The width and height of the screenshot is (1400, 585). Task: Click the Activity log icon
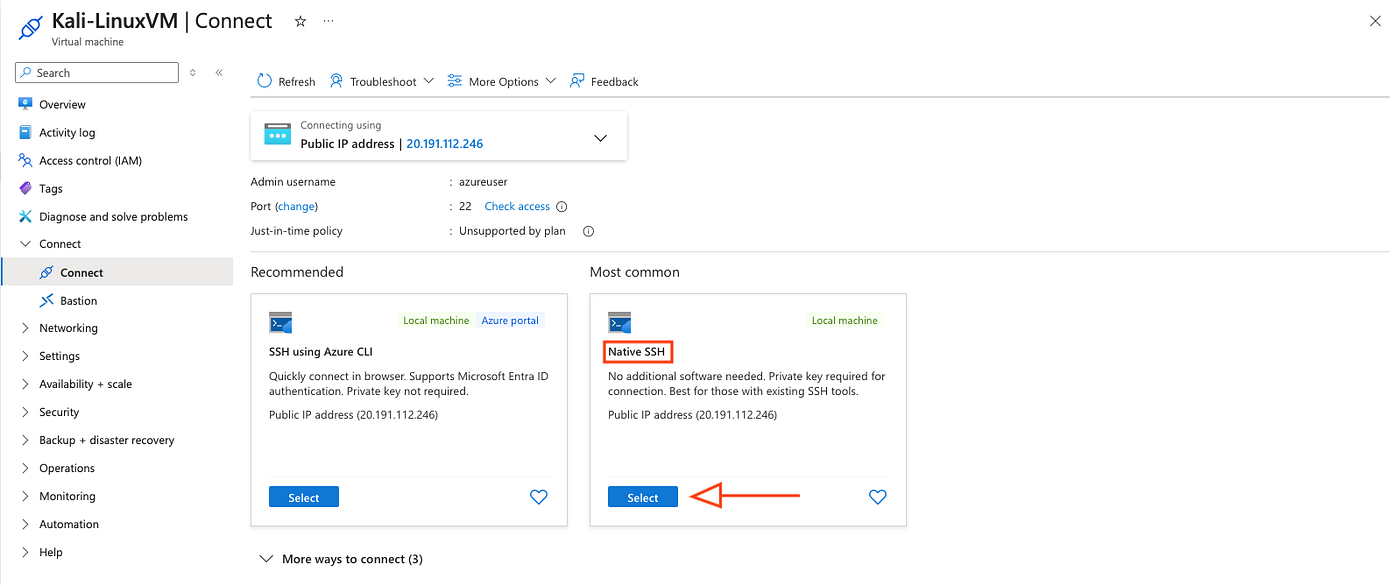tap(25, 132)
